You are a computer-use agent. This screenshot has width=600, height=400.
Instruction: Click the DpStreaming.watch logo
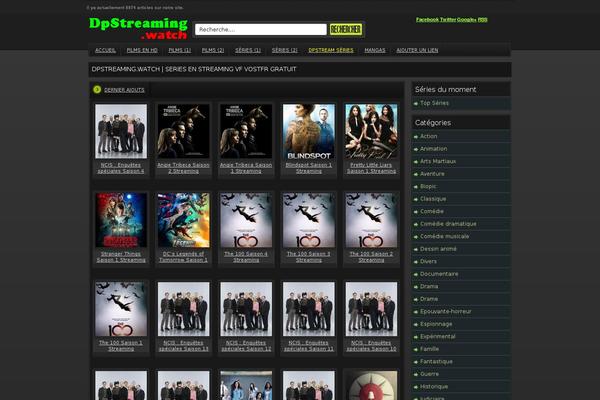pyautogui.click(x=138, y=29)
